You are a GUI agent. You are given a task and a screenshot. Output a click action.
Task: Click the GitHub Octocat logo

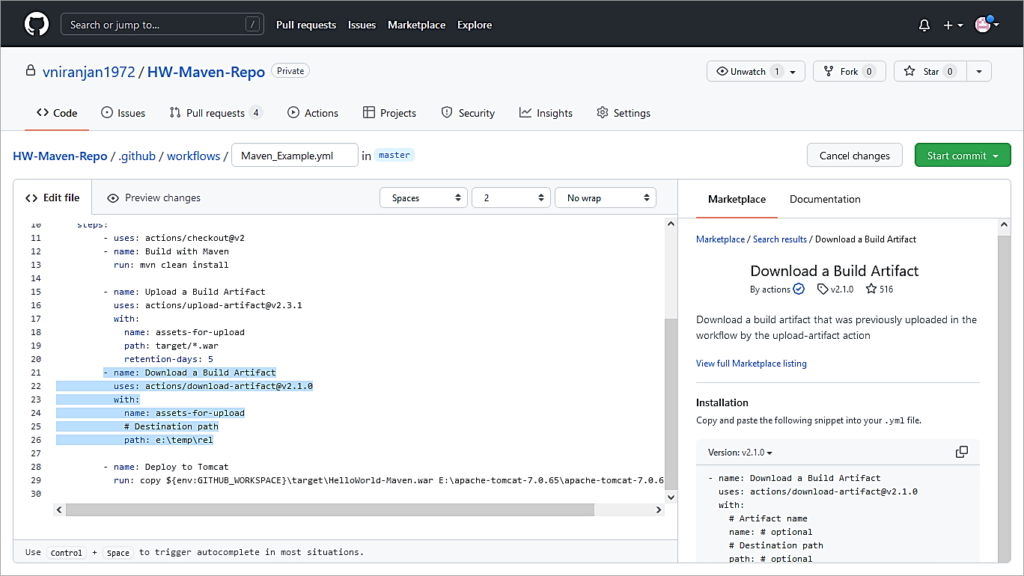[x=35, y=24]
